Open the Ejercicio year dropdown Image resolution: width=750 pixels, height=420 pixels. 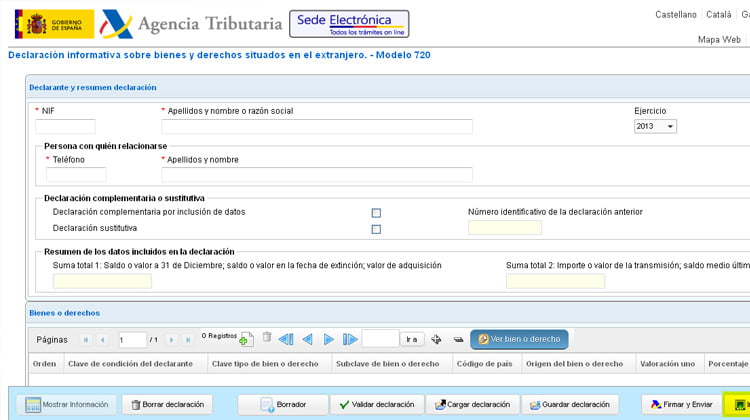coord(655,127)
